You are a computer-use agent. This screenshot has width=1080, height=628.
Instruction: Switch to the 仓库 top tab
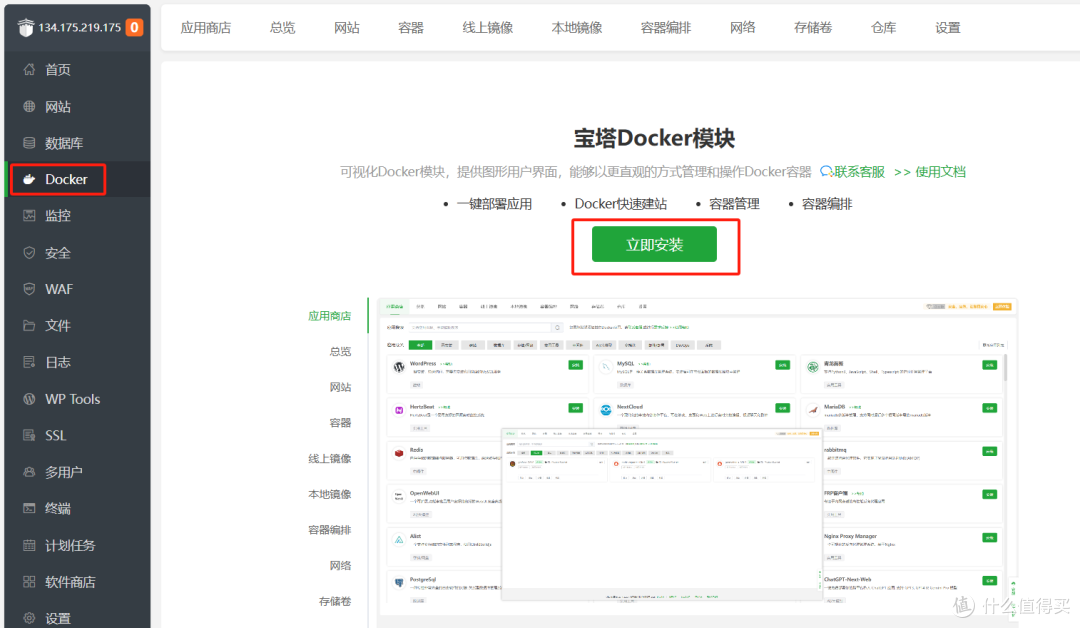(x=883, y=28)
